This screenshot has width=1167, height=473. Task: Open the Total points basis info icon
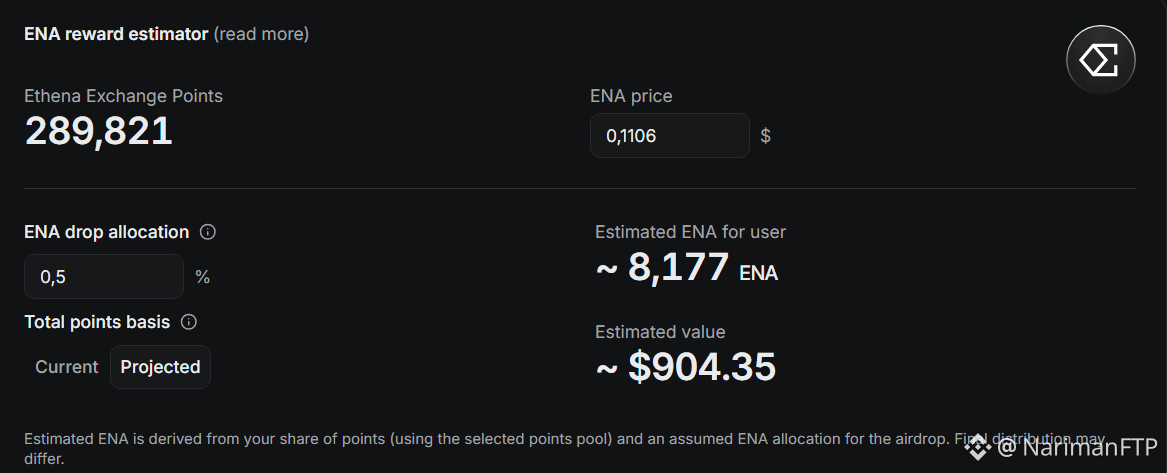tap(189, 322)
